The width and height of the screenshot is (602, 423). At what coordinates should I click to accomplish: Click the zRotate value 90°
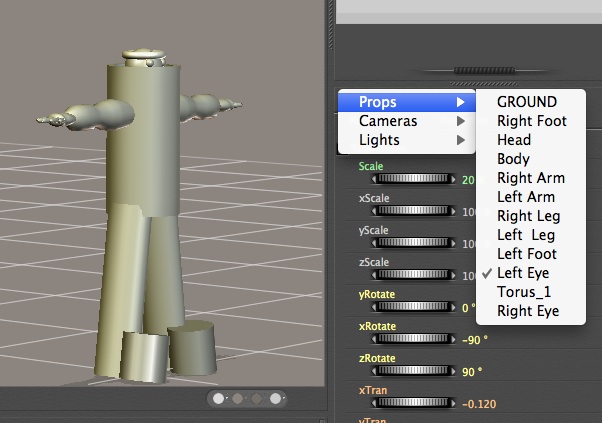point(472,371)
